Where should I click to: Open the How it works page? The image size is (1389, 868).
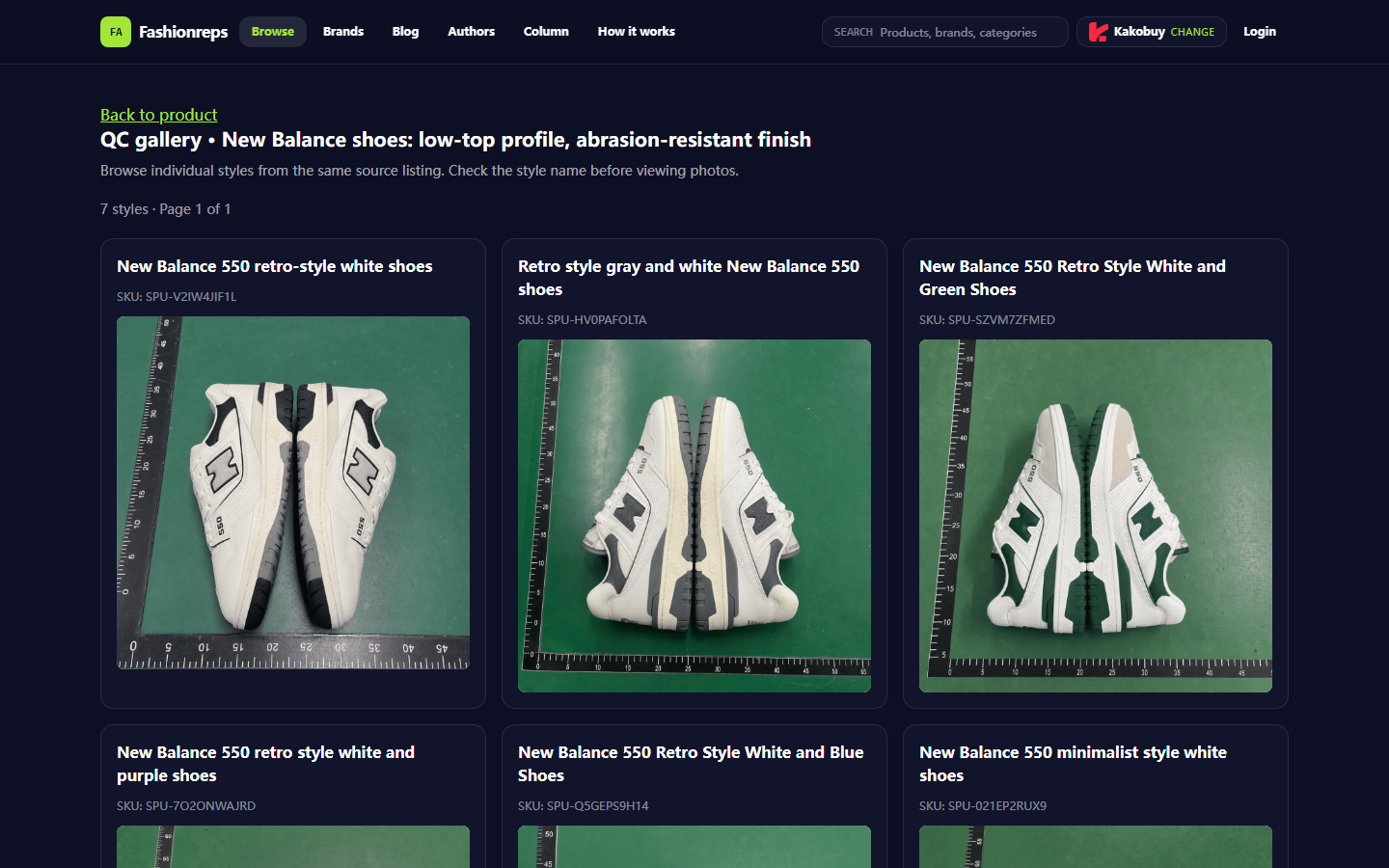click(x=637, y=32)
